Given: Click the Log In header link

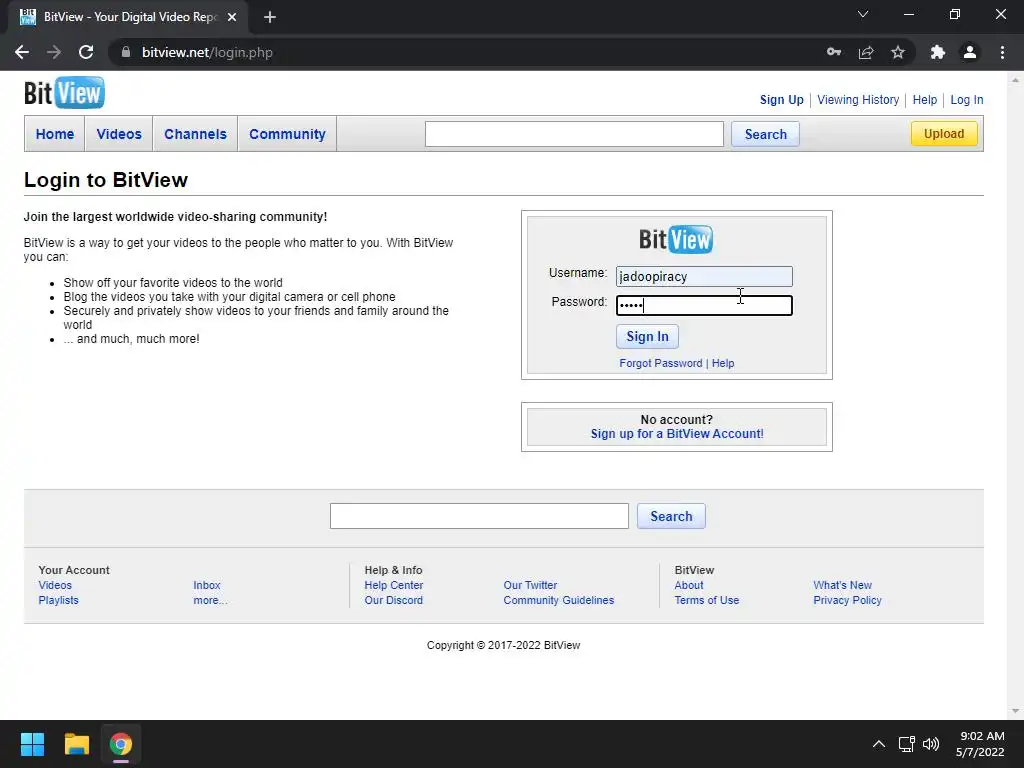Looking at the screenshot, I should tap(967, 100).
